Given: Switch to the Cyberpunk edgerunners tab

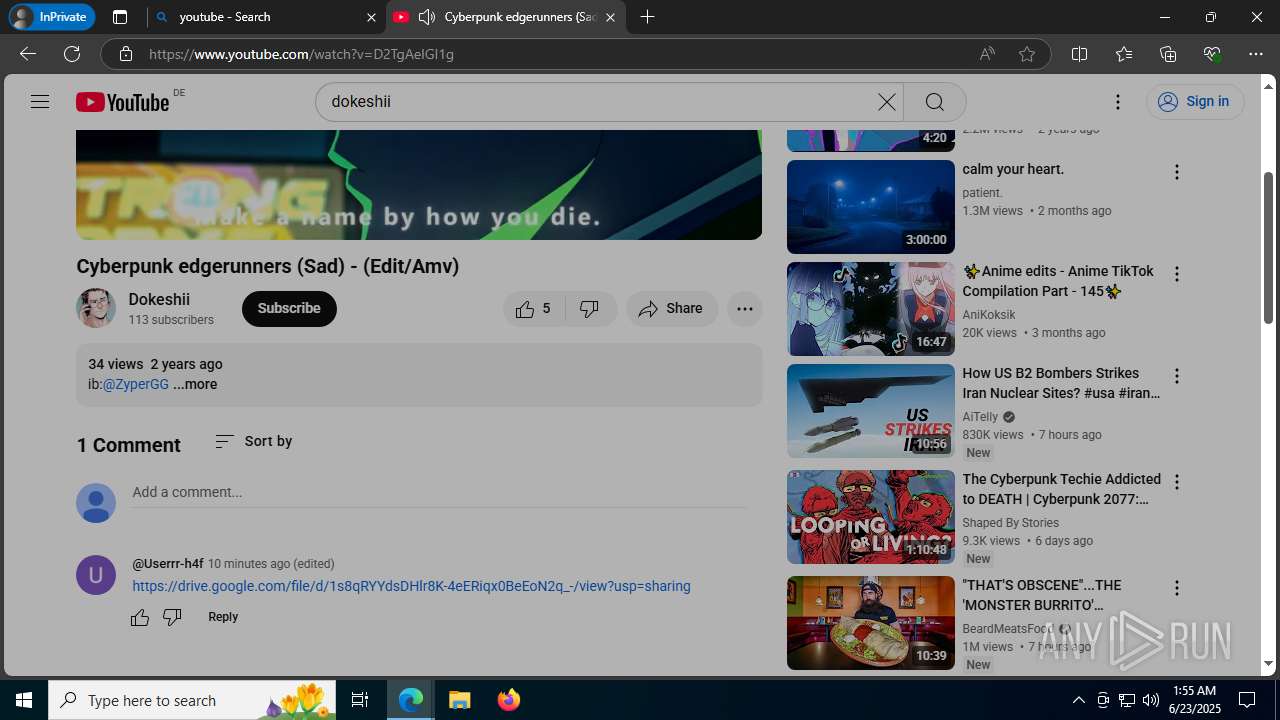Looking at the screenshot, I should coord(506,17).
